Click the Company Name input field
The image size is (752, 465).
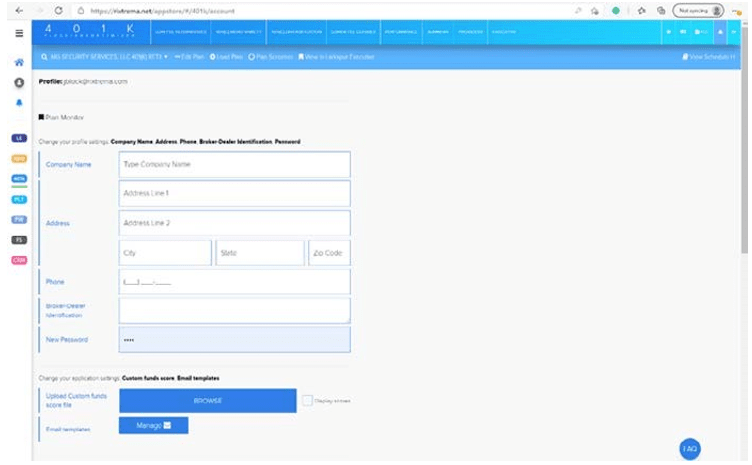(x=234, y=164)
